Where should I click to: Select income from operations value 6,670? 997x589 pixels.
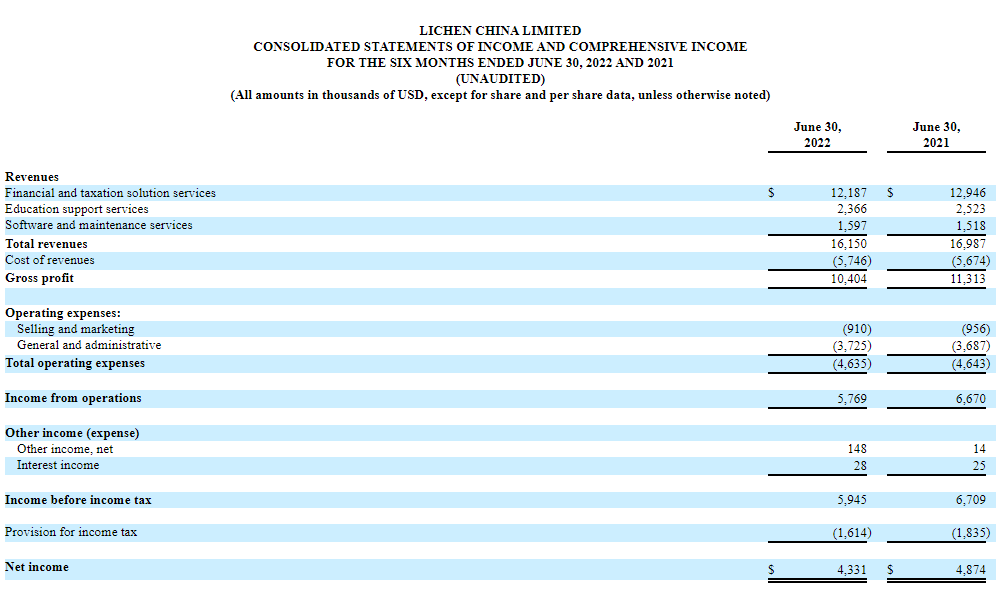pyautogui.click(x=970, y=399)
